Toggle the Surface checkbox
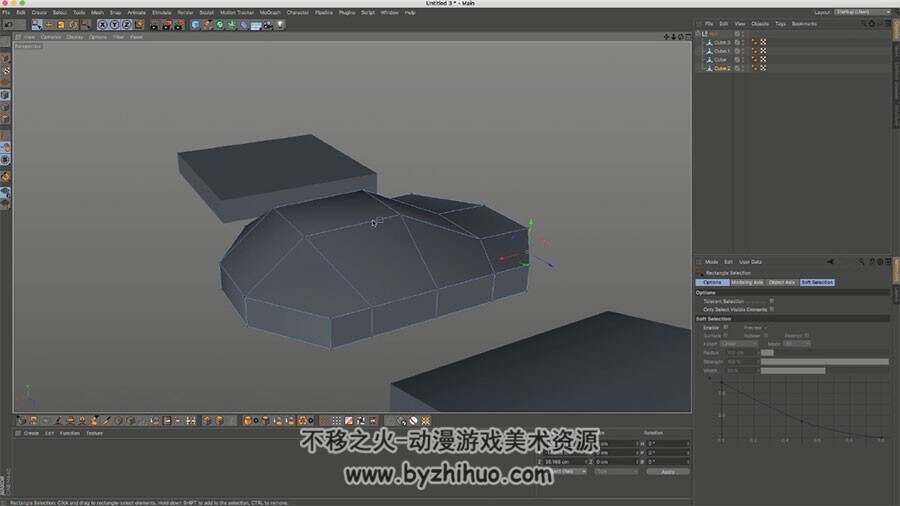Viewport: 900px width, 506px height. [726, 335]
